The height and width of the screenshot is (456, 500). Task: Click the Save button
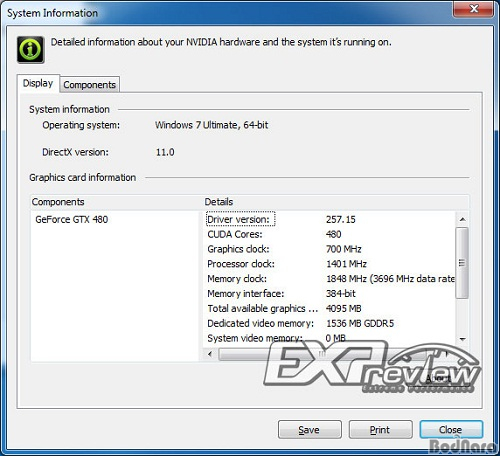310,430
